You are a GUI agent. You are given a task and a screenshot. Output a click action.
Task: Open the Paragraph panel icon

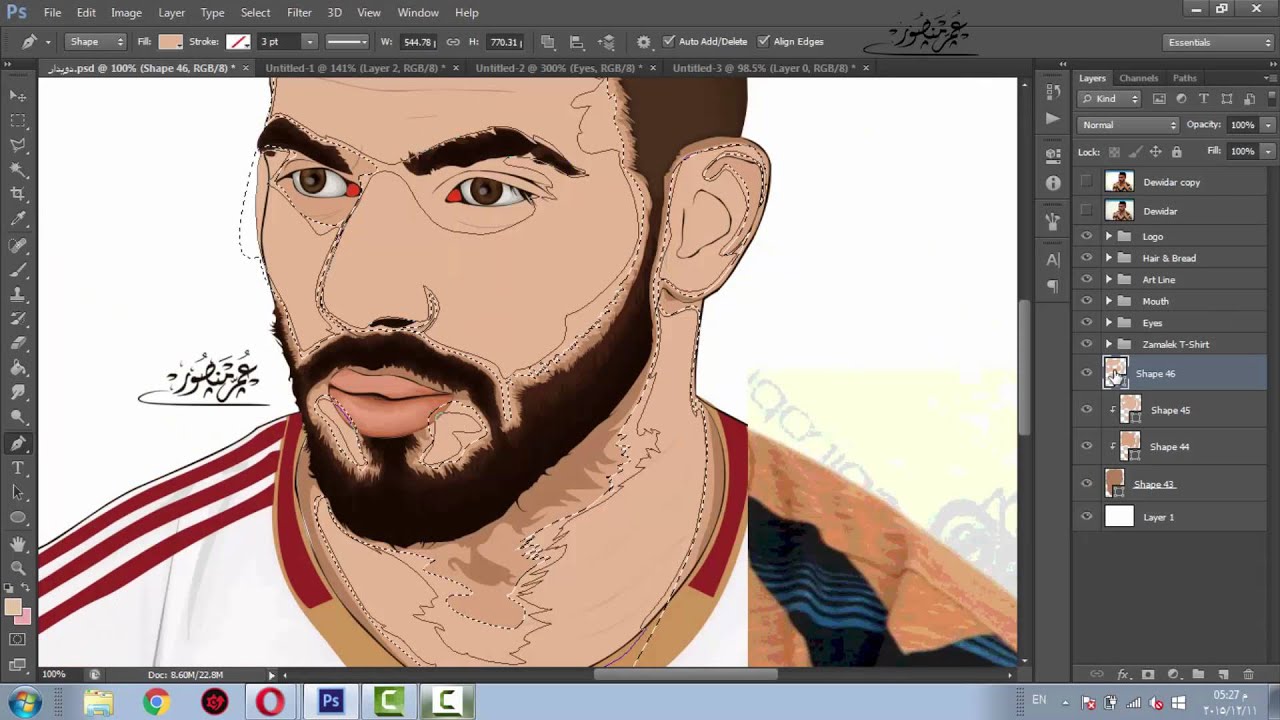pyautogui.click(x=1052, y=286)
